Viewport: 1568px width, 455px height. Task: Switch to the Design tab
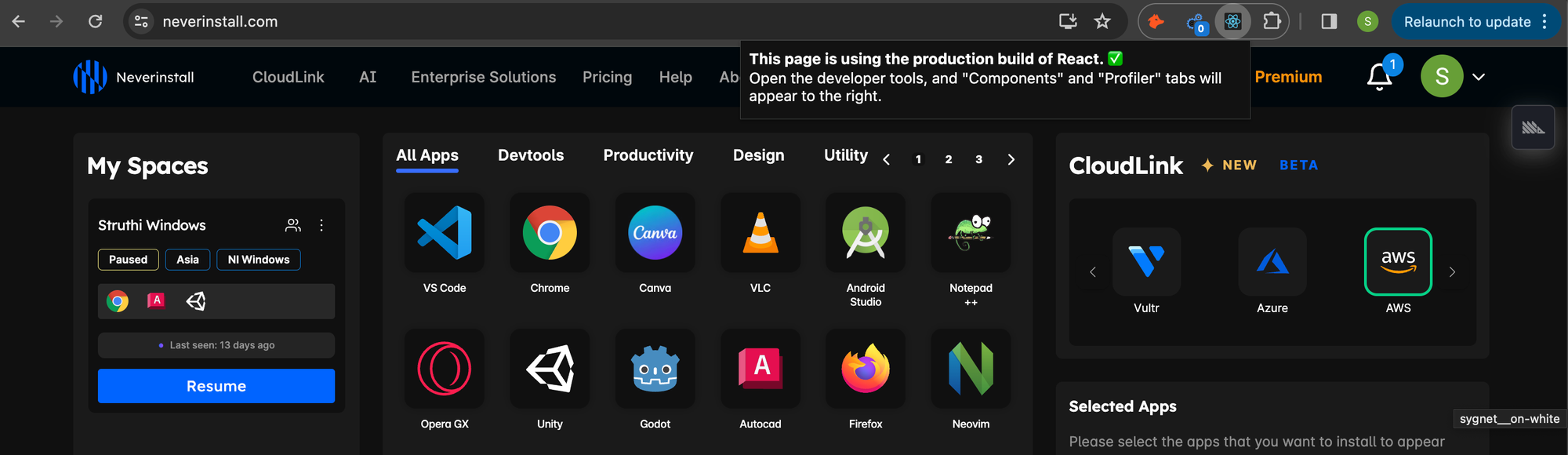pyautogui.click(x=759, y=155)
